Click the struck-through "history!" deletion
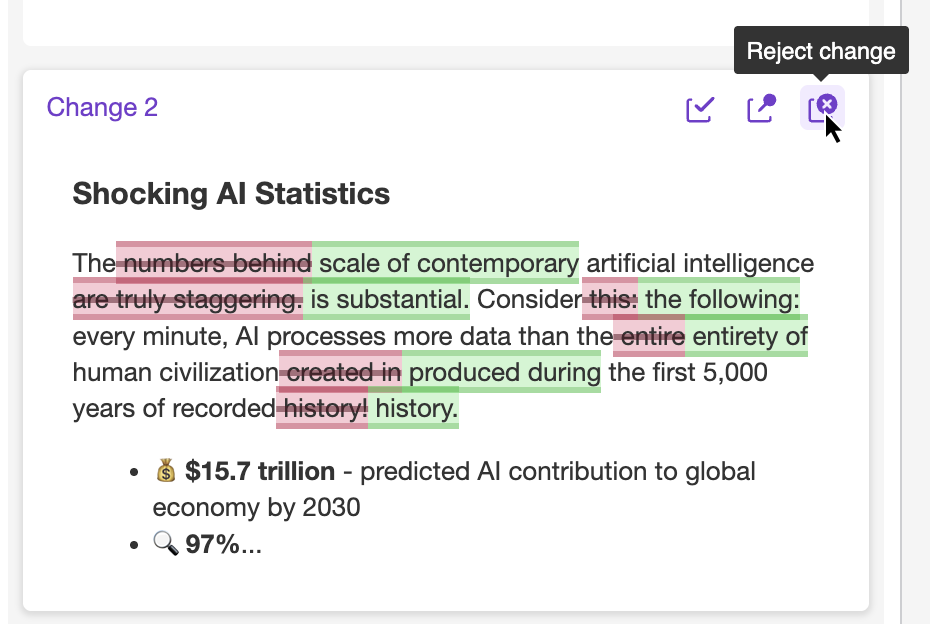Image resolution: width=930 pixels, height=624 pixels. pyautogui.click(x=324, y=409)
